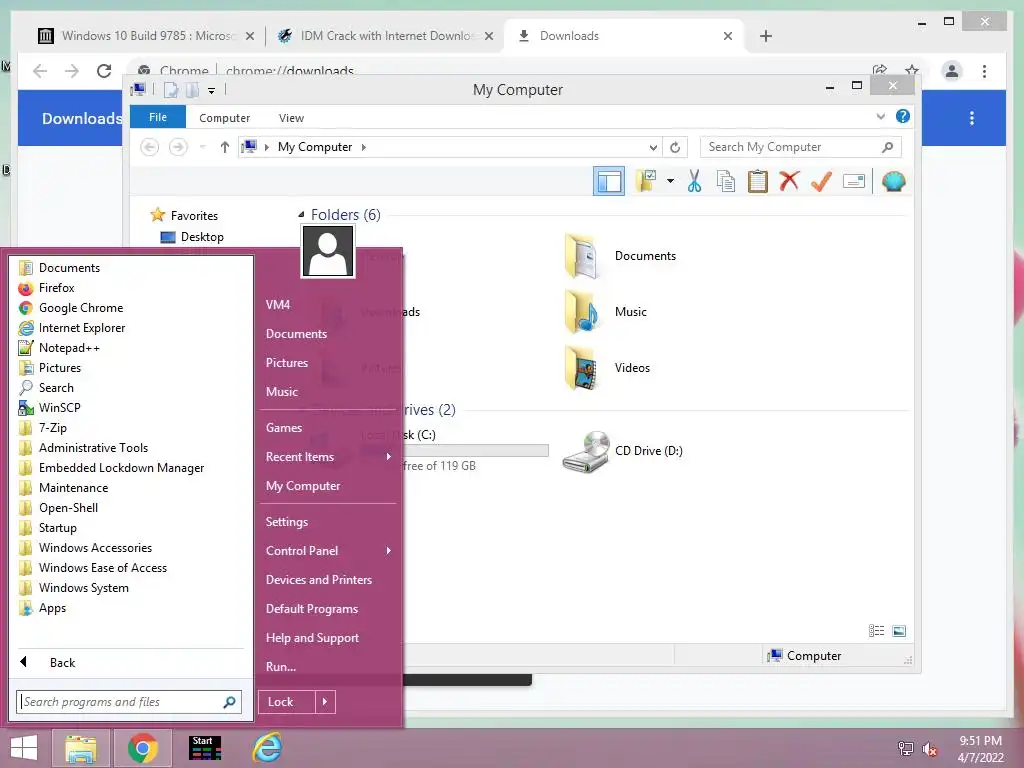Open Devices and Printers from start menu
This screenshot has height=768, width=1024.
(319, 580)
